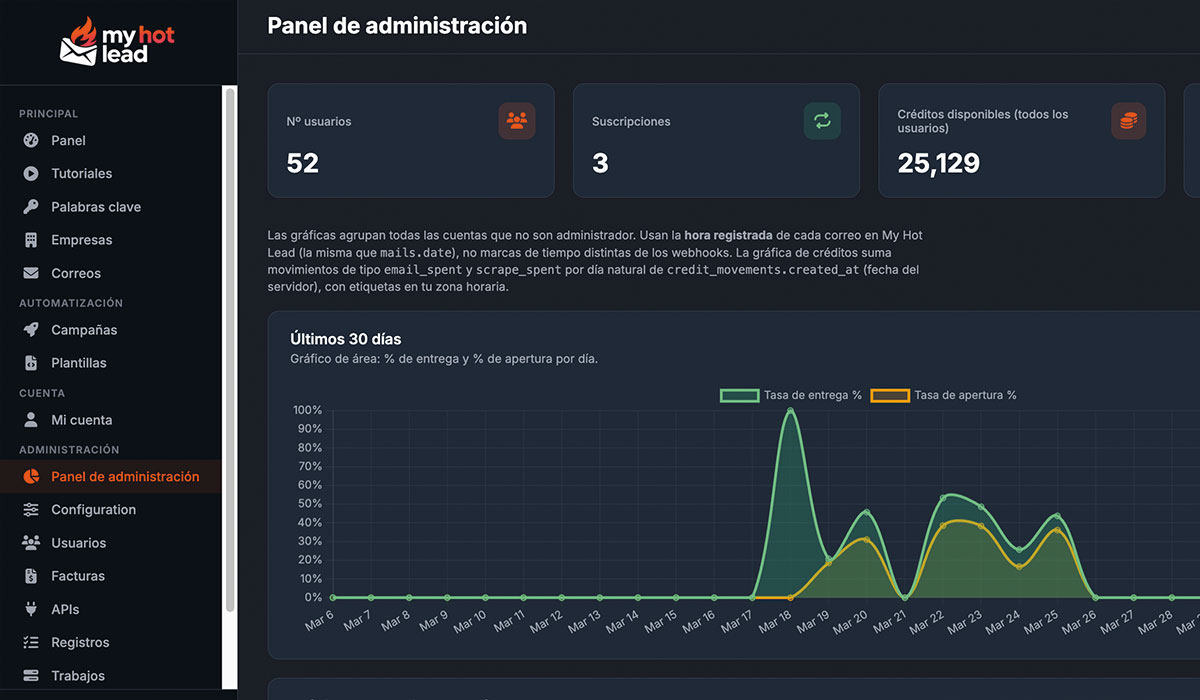The height and width of the screenshot is (700, 1200).
Task: Click the Mi cuenta user icon
Action: tap(31, 420)
